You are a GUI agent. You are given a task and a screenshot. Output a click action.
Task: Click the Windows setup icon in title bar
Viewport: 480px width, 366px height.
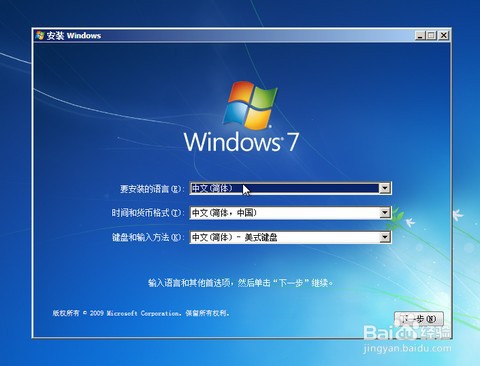(x=40, y=35)
